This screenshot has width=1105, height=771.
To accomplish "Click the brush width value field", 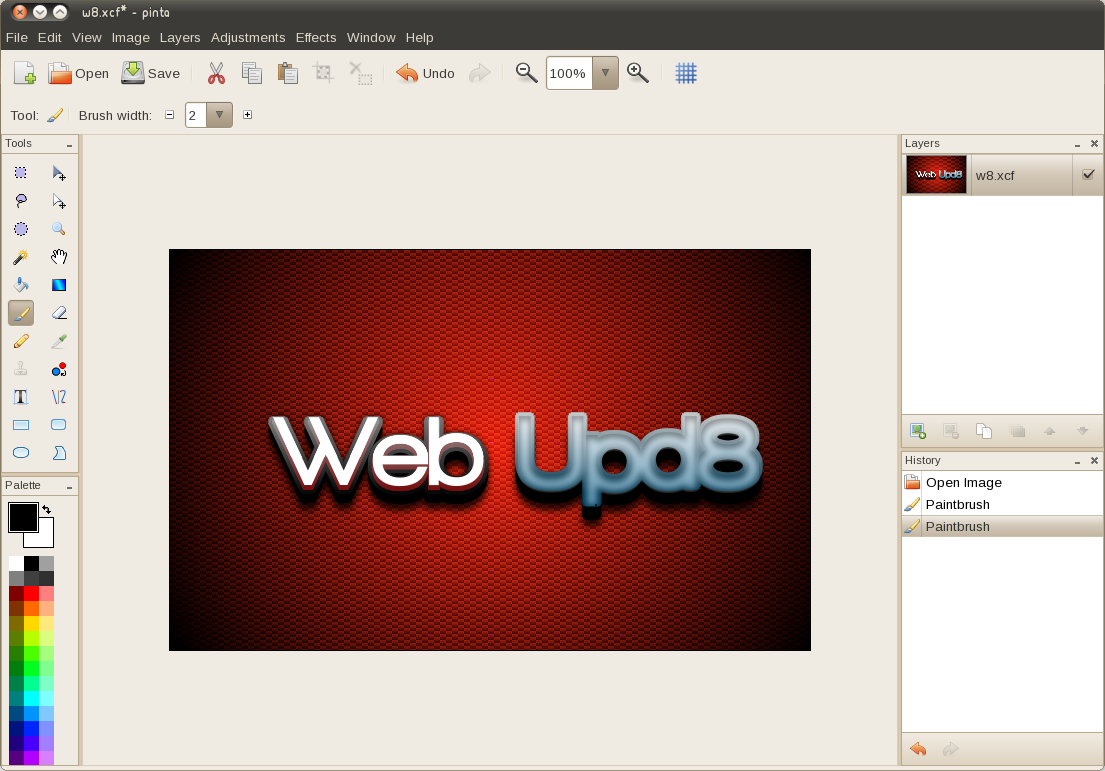I will [x=196, y=115].
